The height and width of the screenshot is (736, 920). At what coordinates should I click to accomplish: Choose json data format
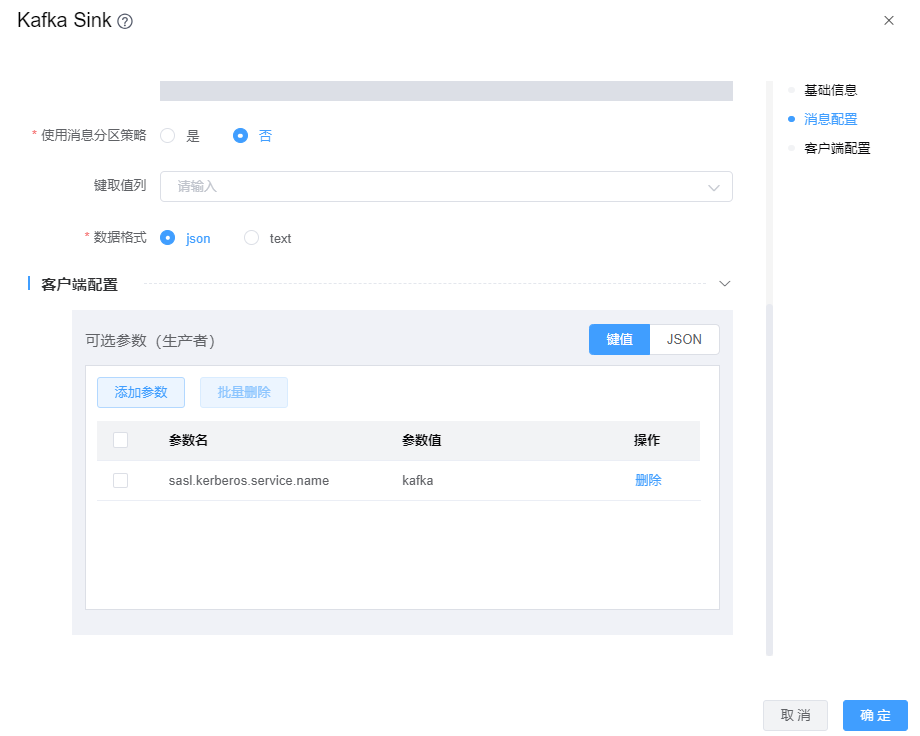click(x=168, y=238)
